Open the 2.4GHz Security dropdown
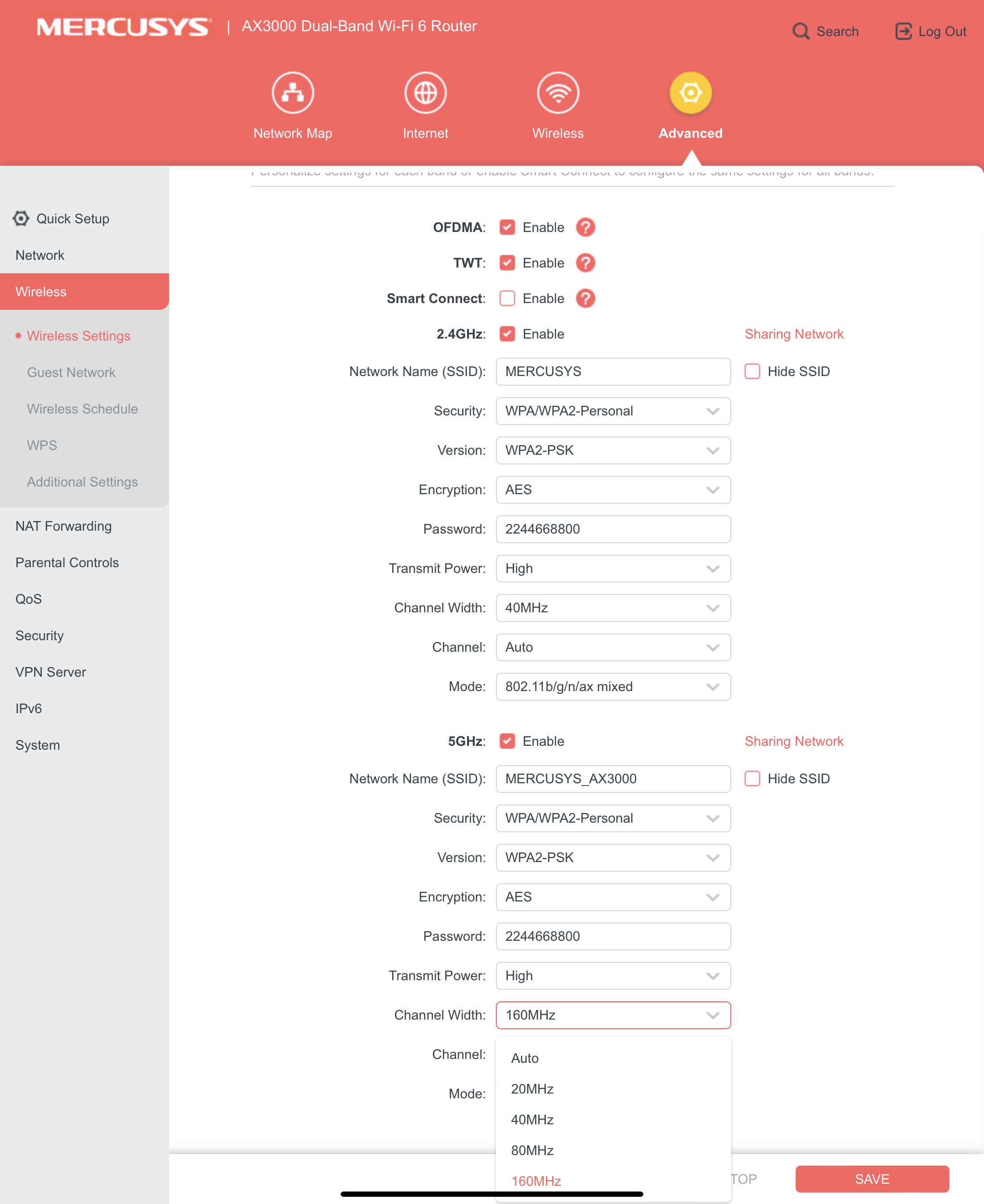The height and width of the screenshot is (1204, 984). [613, 411]
